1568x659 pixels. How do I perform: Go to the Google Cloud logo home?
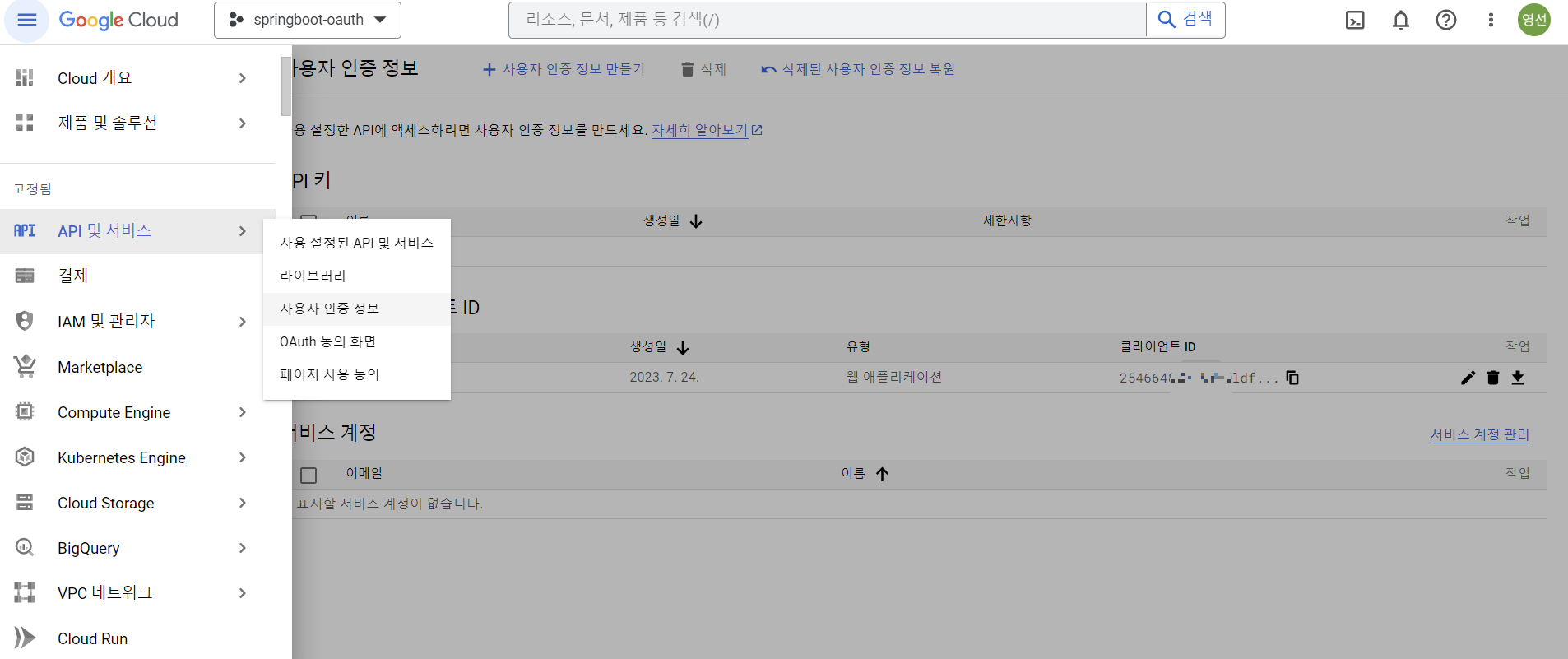[118, 20]
